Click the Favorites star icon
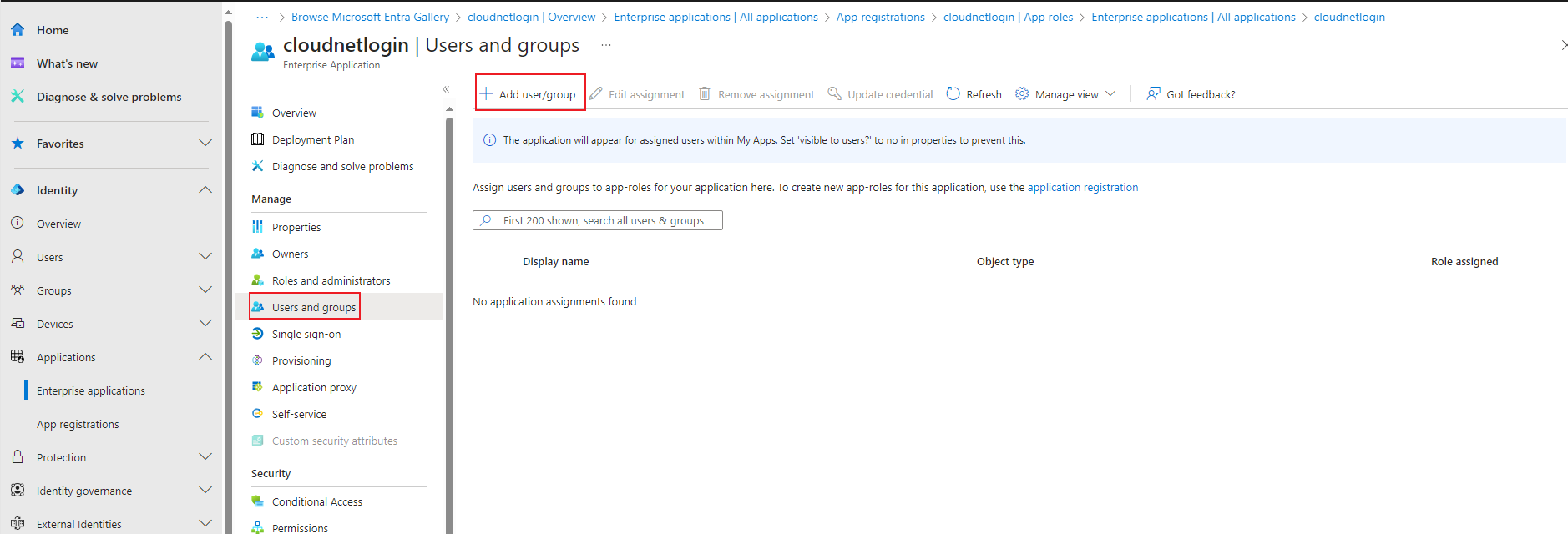1568x534 pixels. (18, 144)
